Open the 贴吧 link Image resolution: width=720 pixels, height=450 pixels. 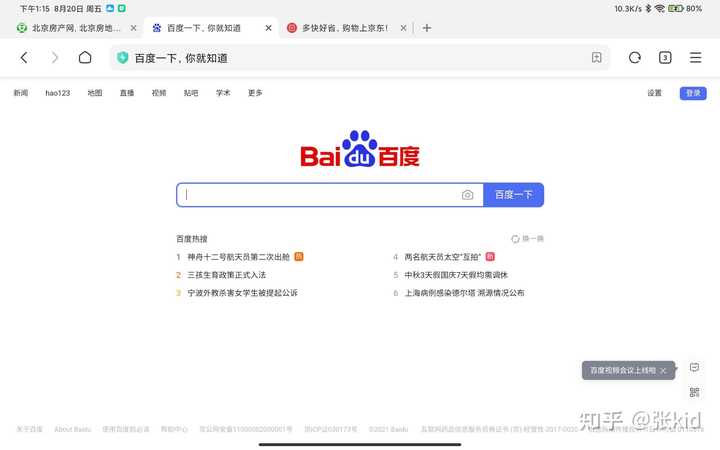(191, 93)
